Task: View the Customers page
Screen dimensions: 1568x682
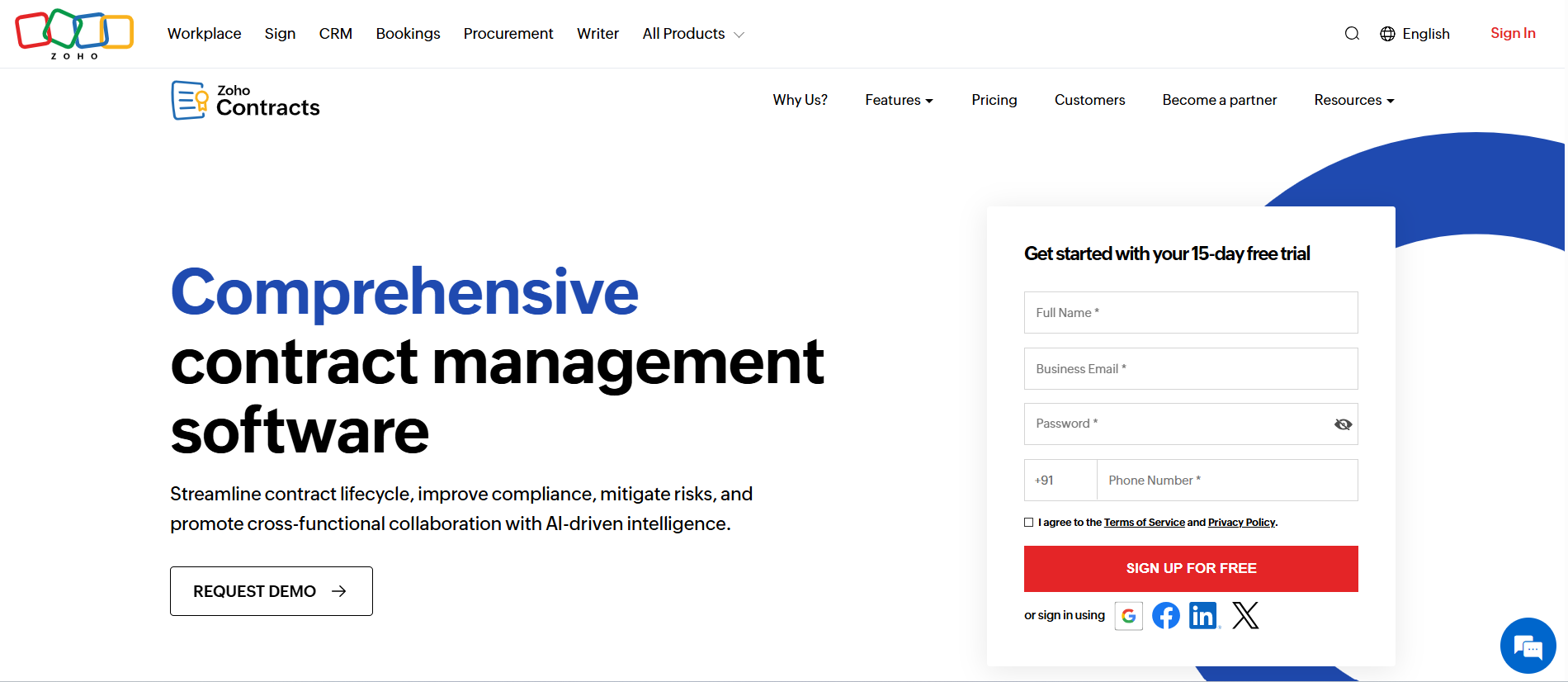Action: pyautogui.click(x=1090, y=100)
